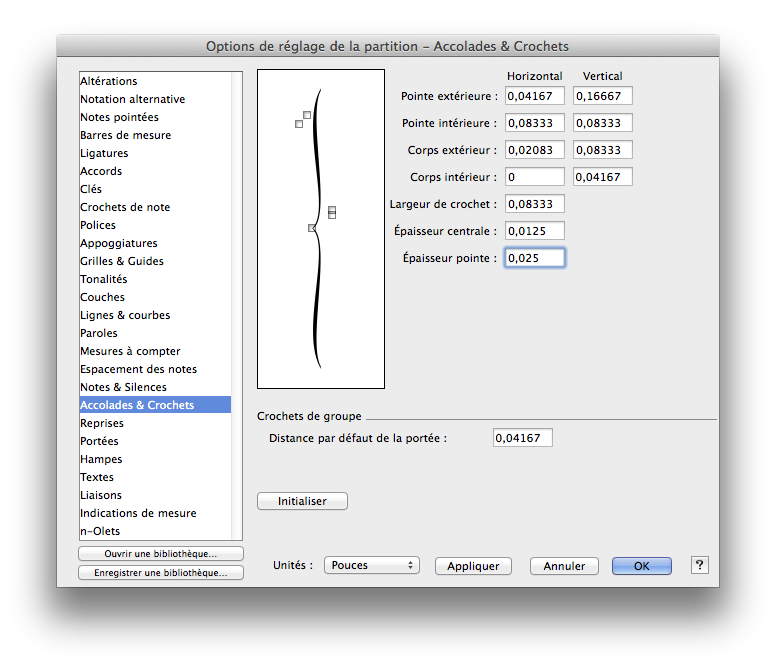Open the Liaisons settings category
The image size is (776, 666).
click(101, 495)
